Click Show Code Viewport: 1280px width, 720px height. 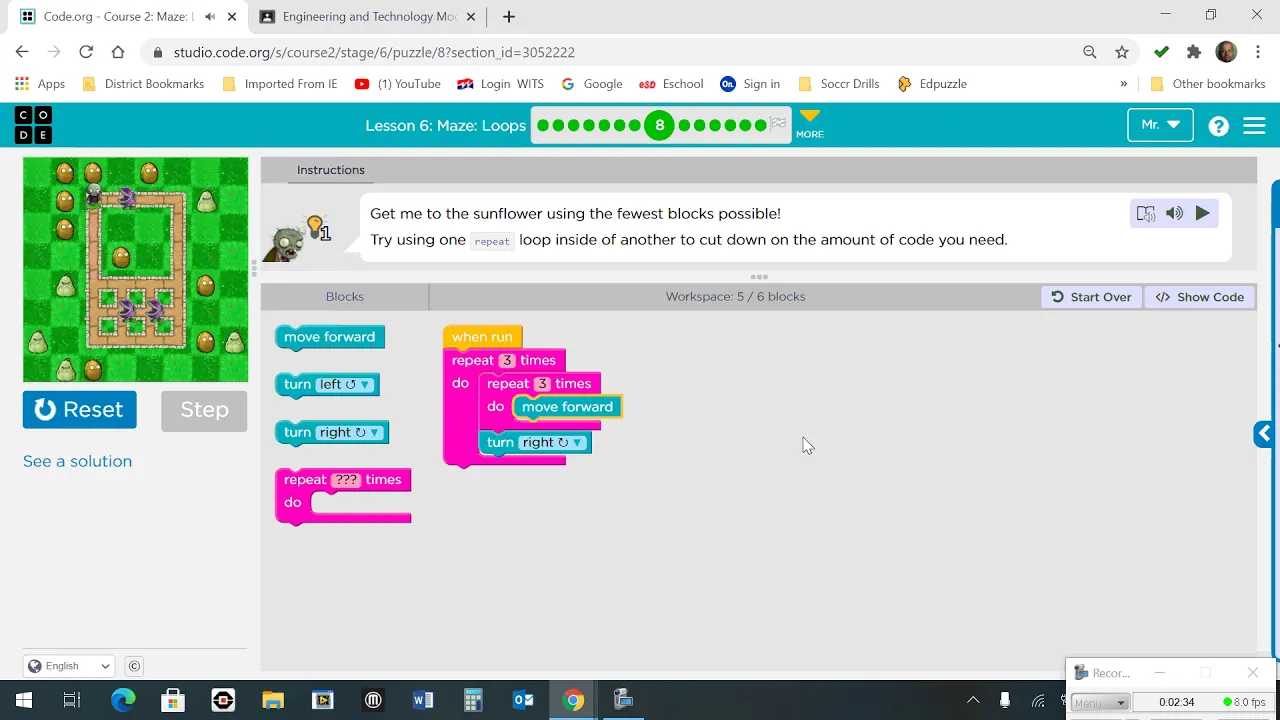point(1200,297)
